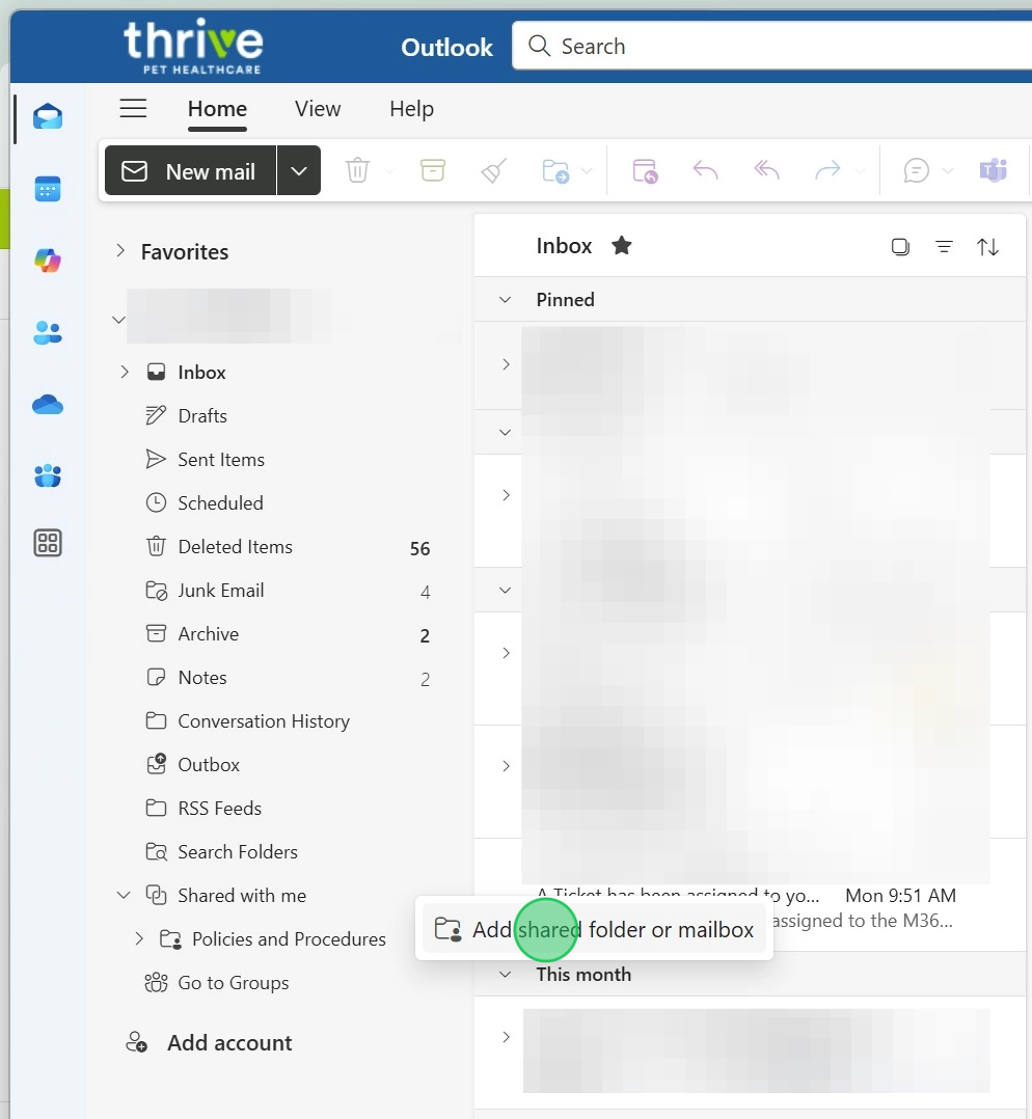Click the New mail button
This screenshot has height=1119, width=1032.
190,171
